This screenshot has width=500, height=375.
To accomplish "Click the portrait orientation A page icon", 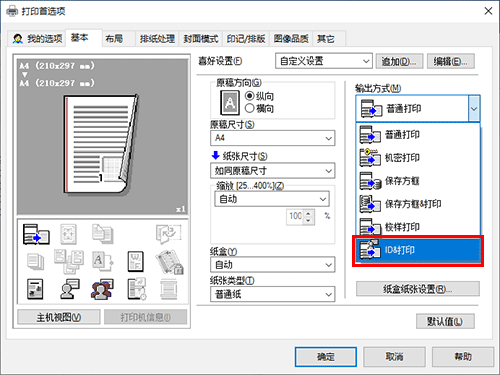I will click(x=230, y=103).
